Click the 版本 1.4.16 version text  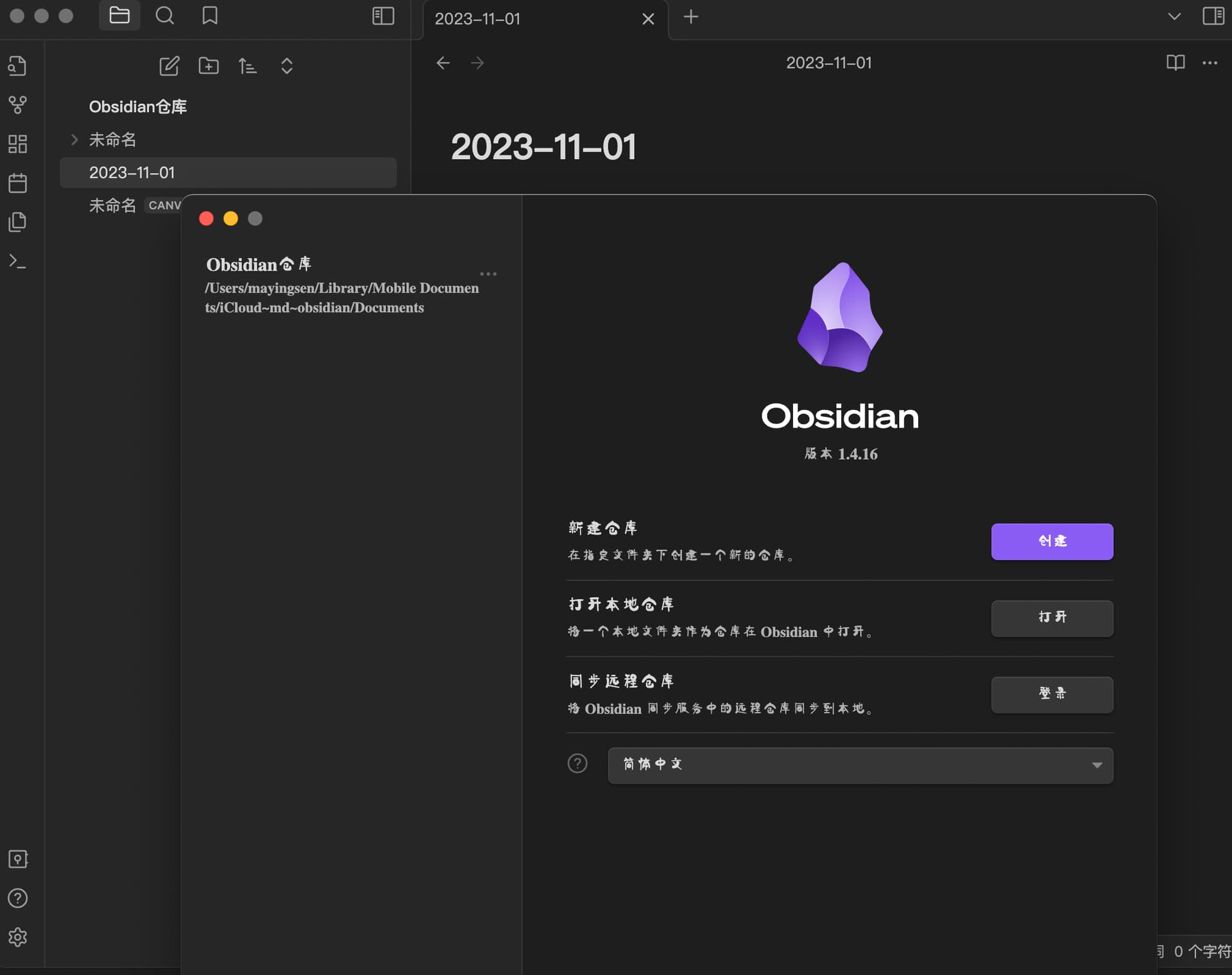[x=841, y=454]
